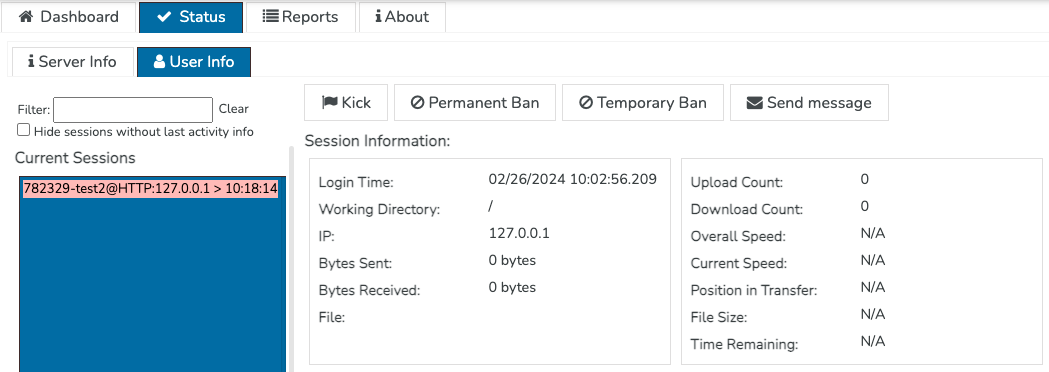The image size is (1049, 372).
Task: Open the Reports tab
Action: pyautogui.click(x=300, y=17)
